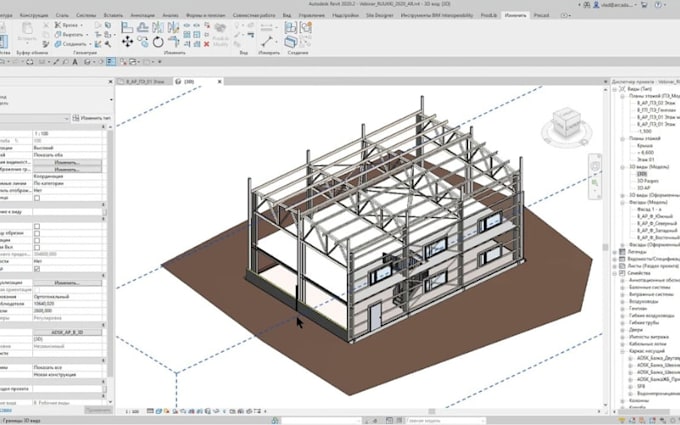This screenshot has width=680, height=425.
Task: Collapse the Фасады (Модель) node
Action: [x=622, y=203]
